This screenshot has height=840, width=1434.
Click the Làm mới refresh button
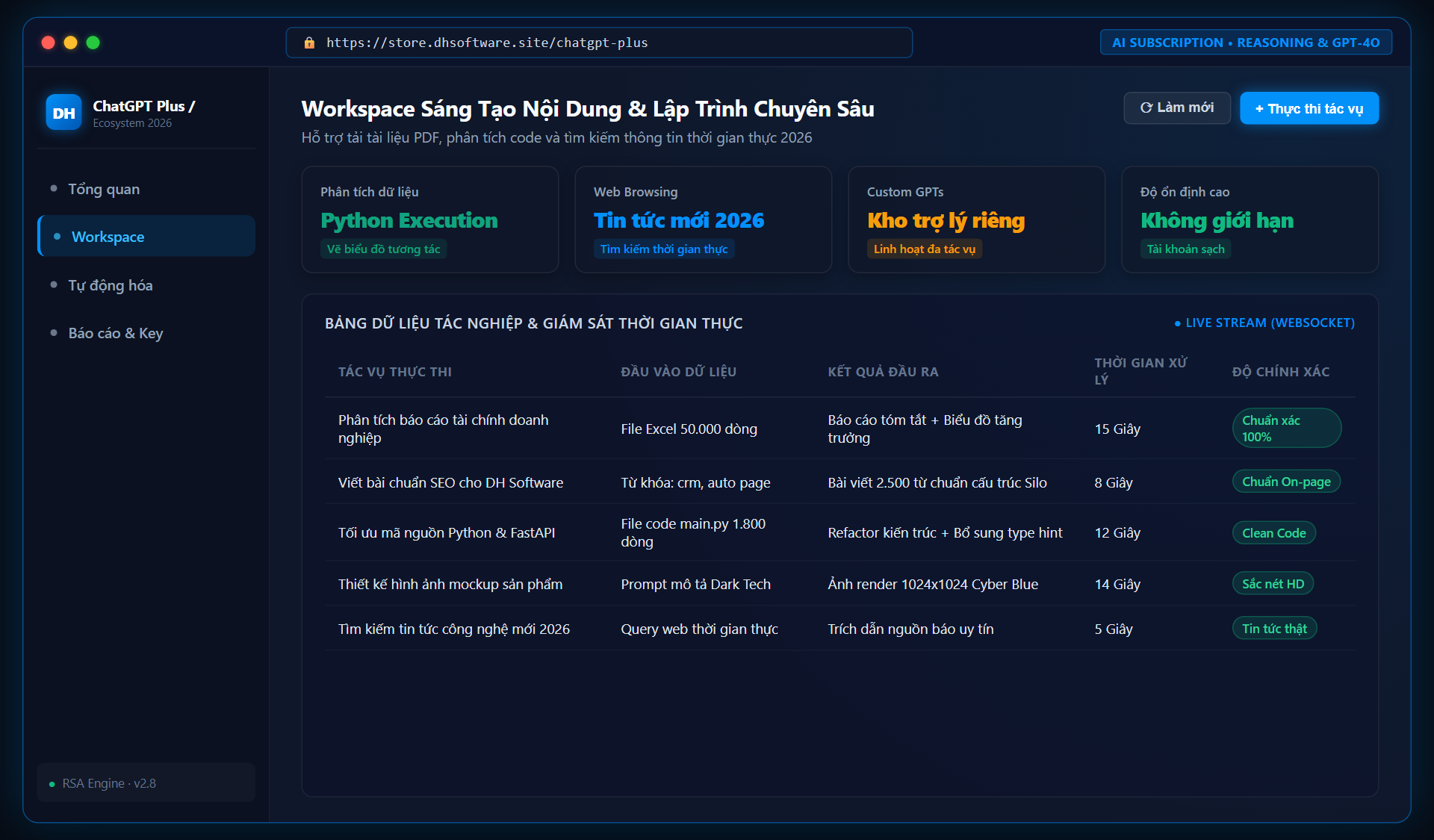[1177, 108]
